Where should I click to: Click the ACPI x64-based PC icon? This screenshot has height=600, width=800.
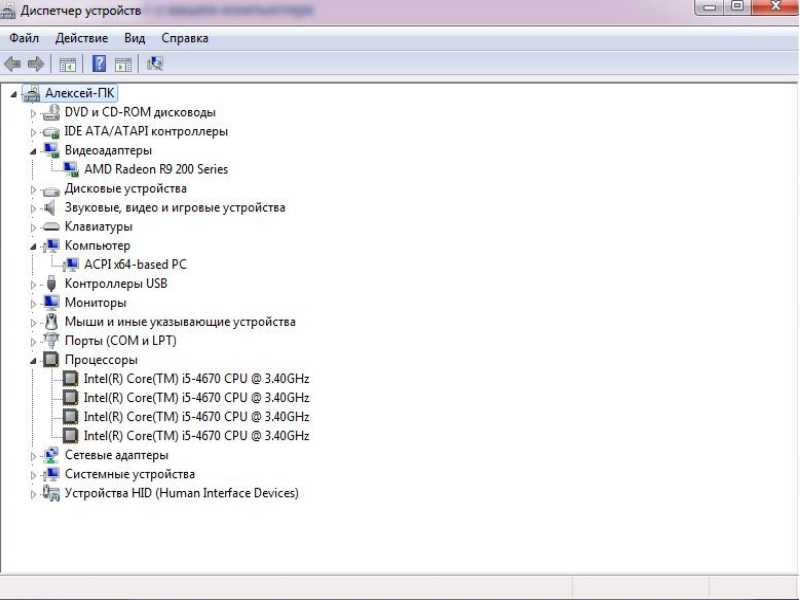pyautogui.click(x=71, y=264)
